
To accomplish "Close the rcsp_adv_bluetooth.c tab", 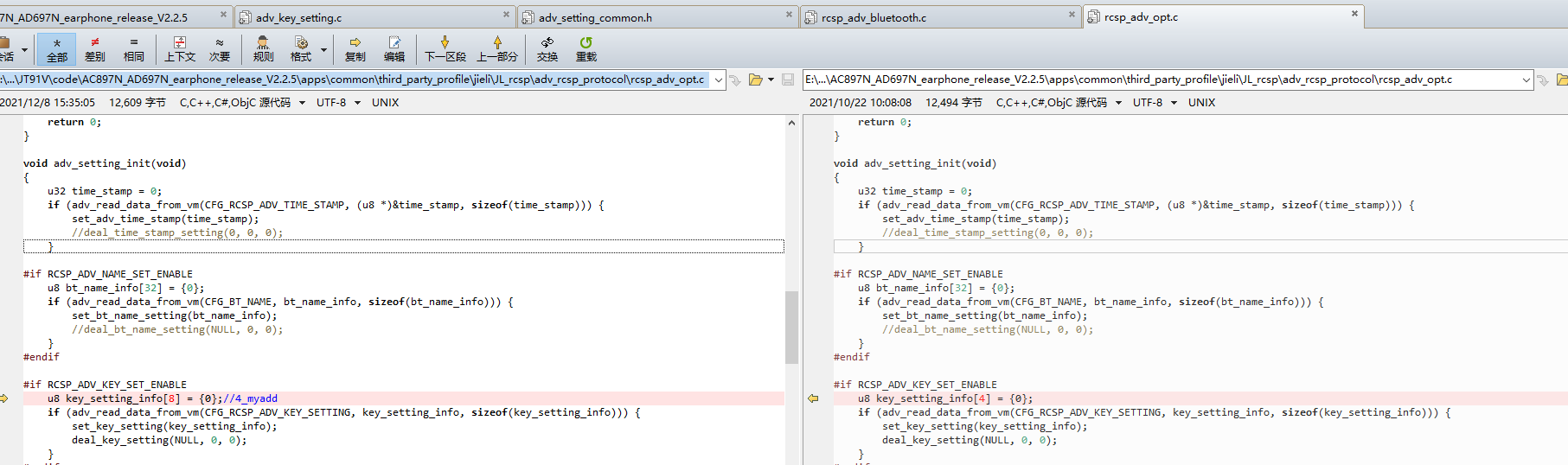I will (1072, 15).
